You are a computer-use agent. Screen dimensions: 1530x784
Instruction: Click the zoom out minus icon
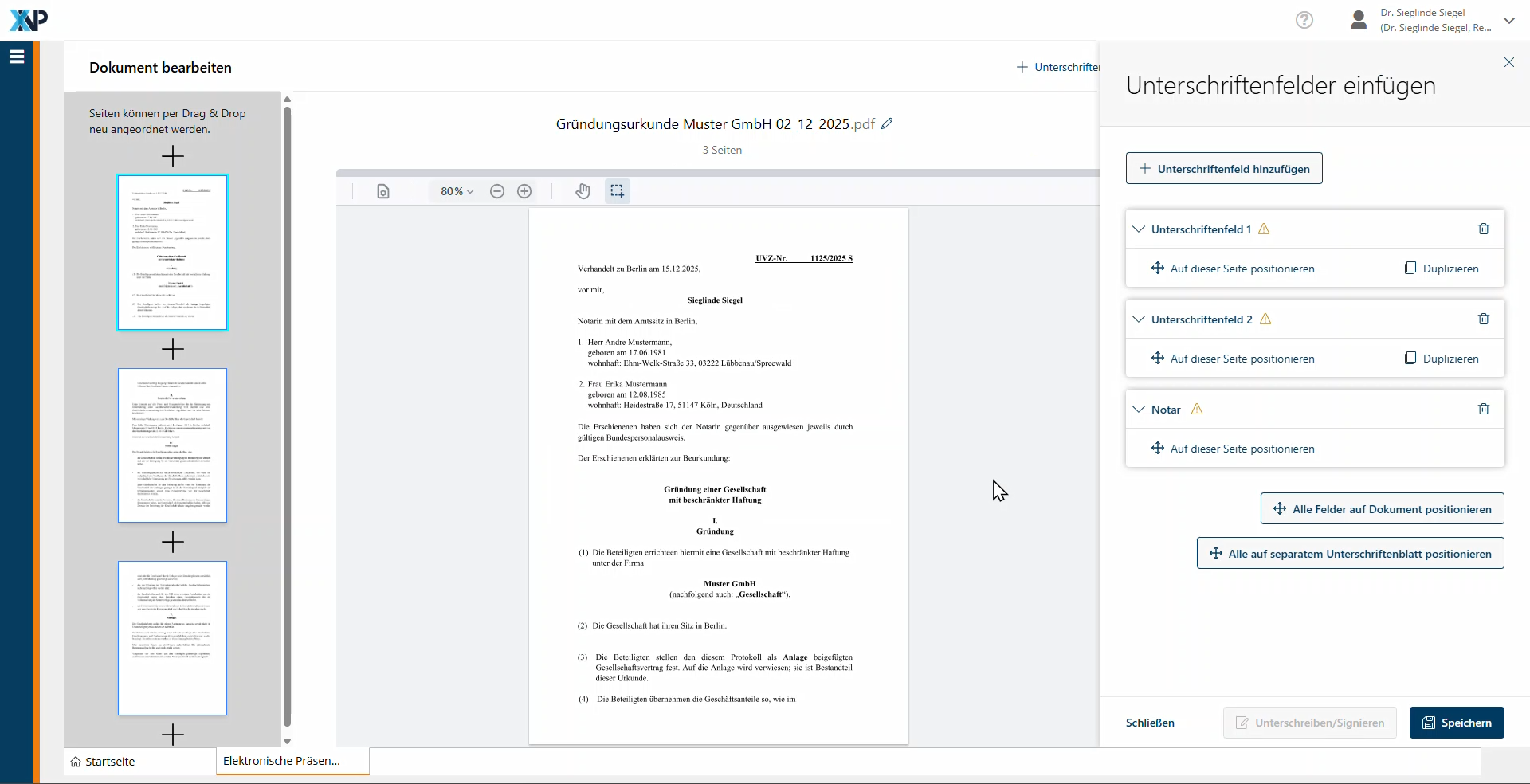coord(497,191)
